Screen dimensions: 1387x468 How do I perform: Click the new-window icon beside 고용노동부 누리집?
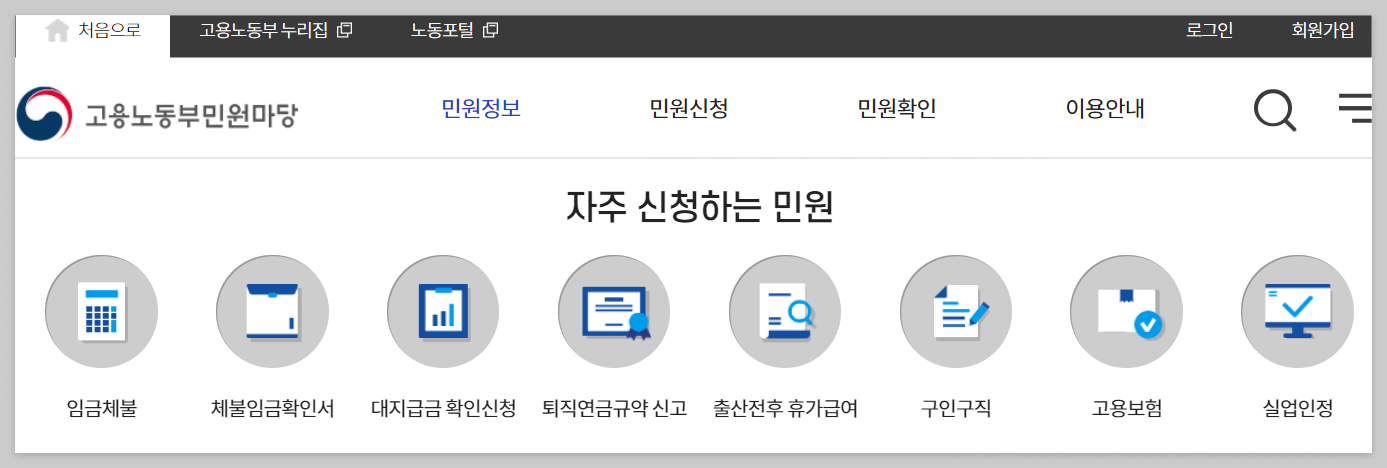pyautogui.click(x=345, y=30)
